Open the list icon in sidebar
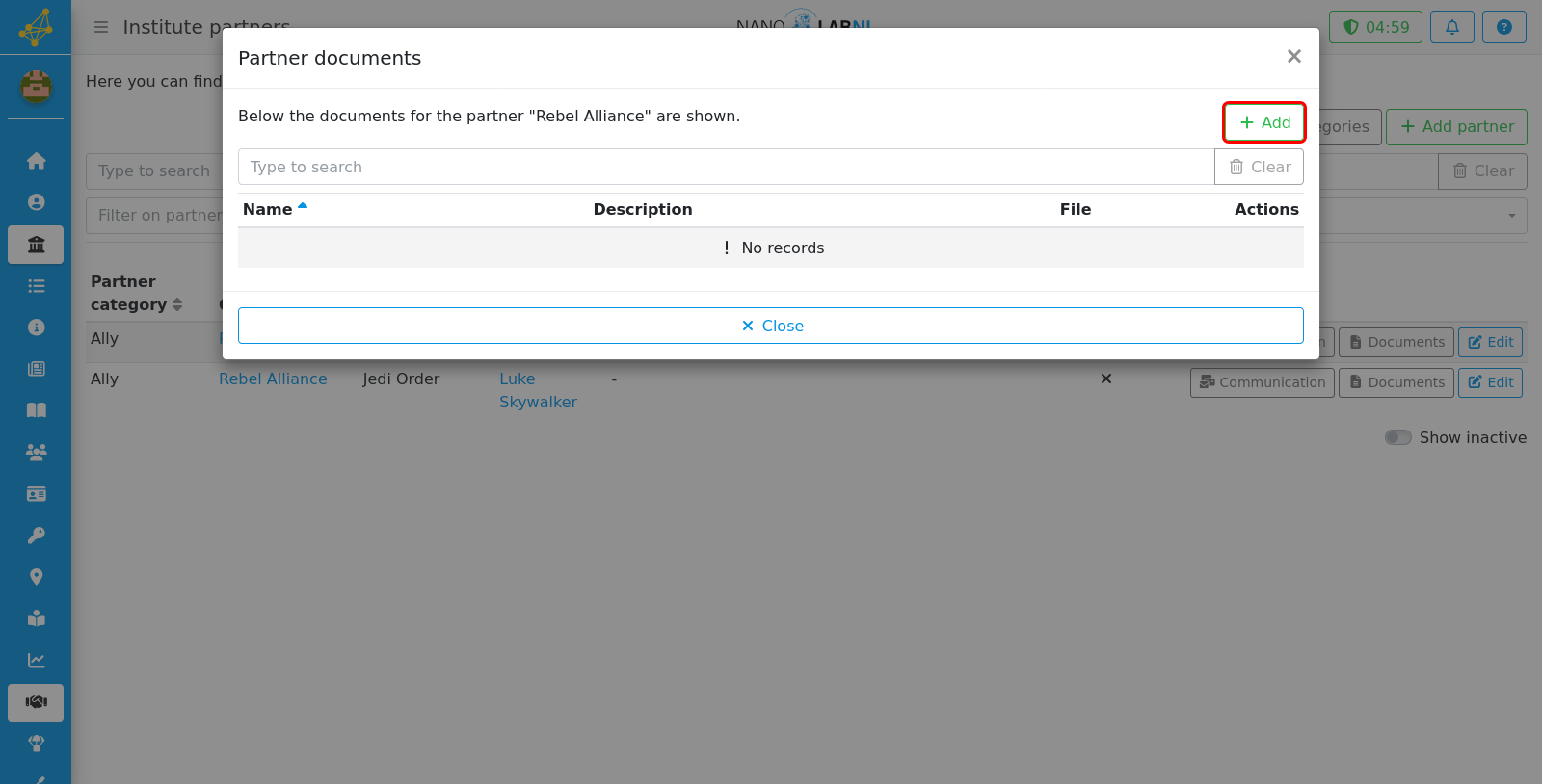This screenshot has width=1542, height=784. coord(36,286)
